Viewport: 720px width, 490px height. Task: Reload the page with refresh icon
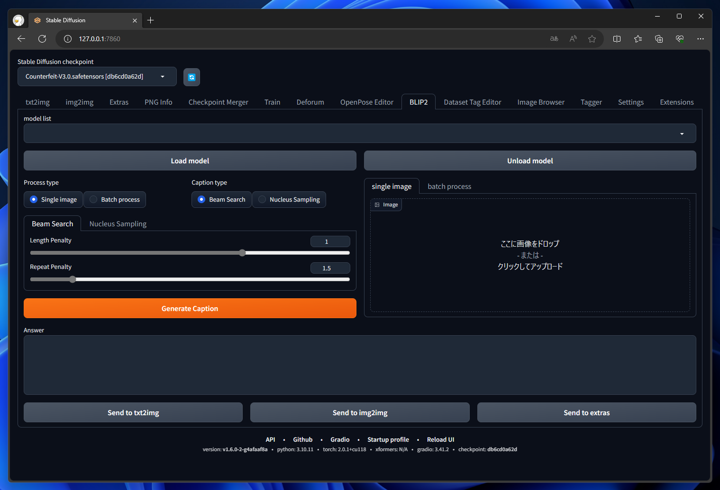(x=42, y=39)
